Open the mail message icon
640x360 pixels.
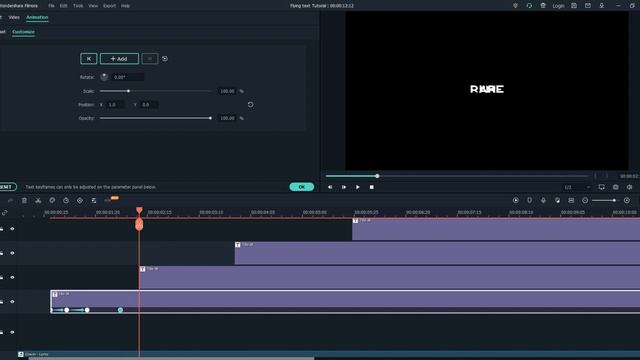click(x=588, y=6)
